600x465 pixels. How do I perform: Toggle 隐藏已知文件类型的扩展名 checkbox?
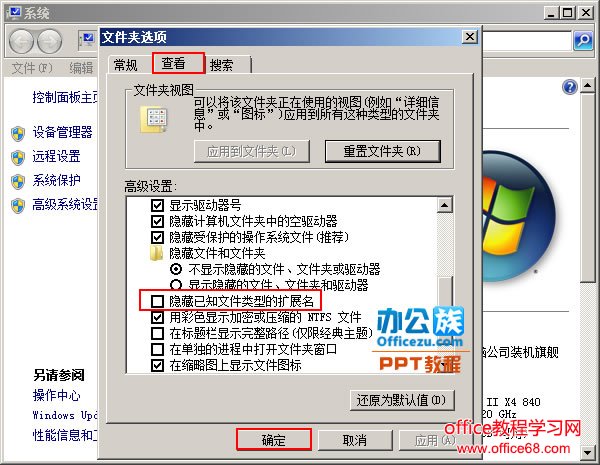tap(157, 301)
